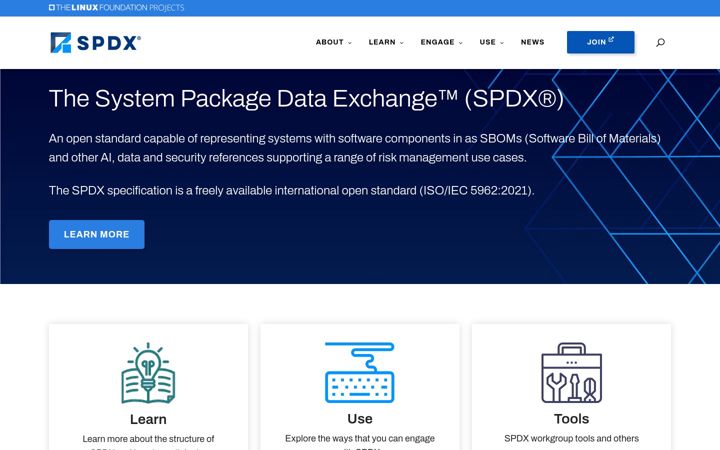
Task: Expand the Learn menu chevron
Action: (x=402, y=43)
